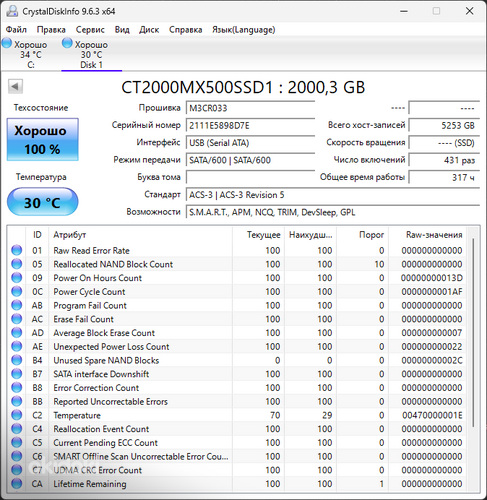The image size is (487, 500).
Task: Click the status orb for Reallocation Event Count
Action: point(16,429)
